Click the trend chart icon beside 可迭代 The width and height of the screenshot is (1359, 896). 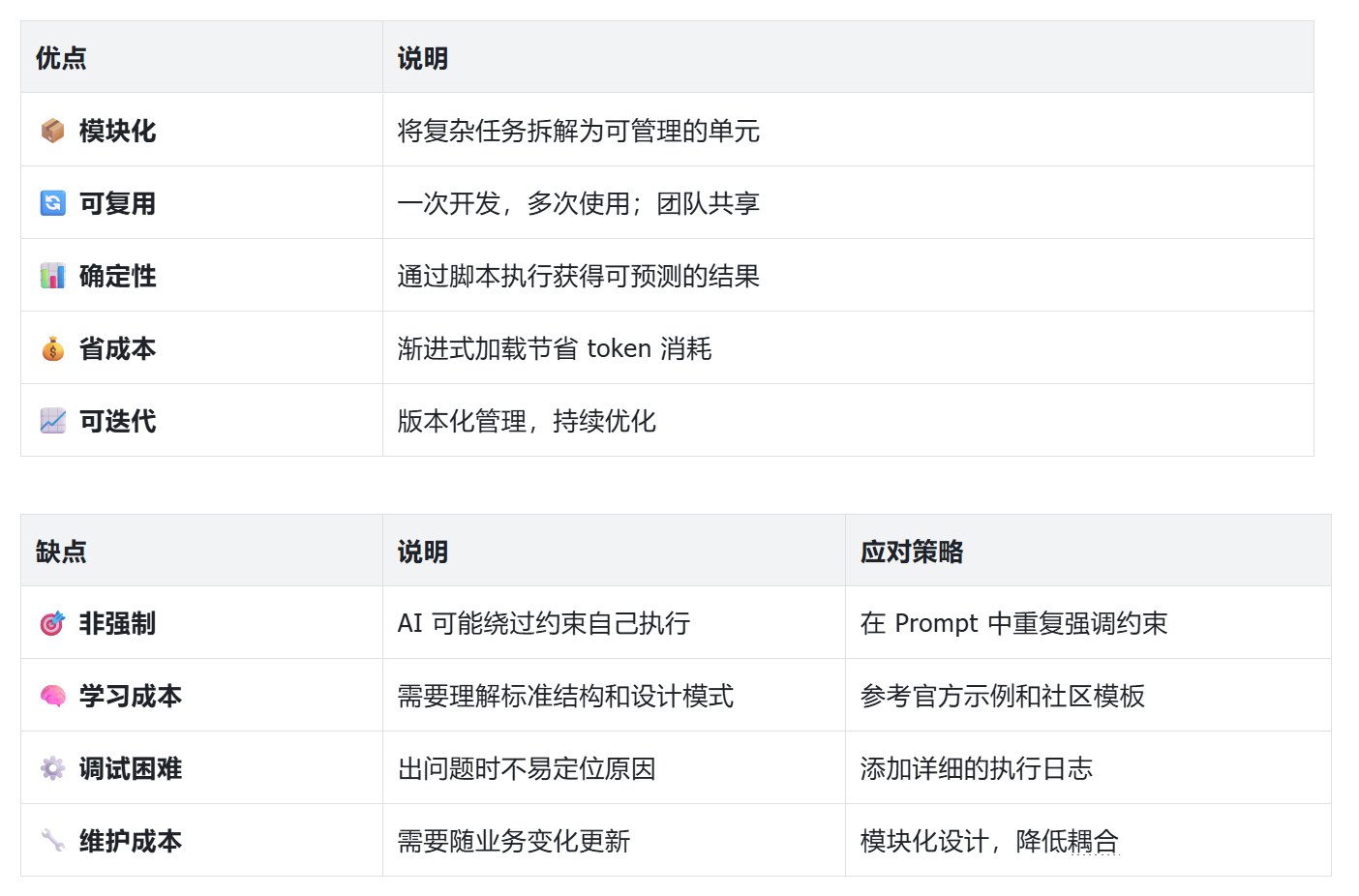pos(52,421)
